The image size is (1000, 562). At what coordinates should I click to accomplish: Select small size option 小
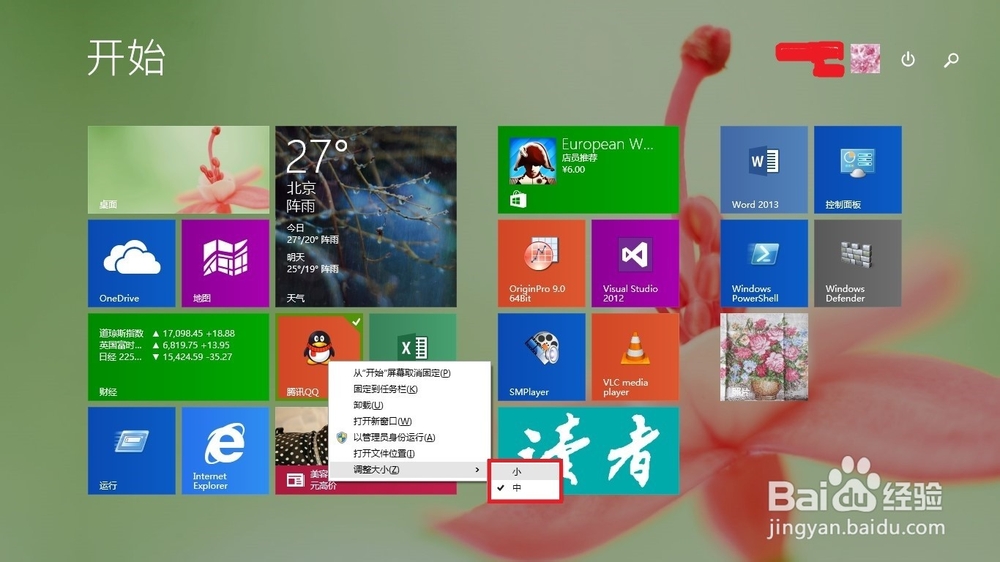(525, 471)
